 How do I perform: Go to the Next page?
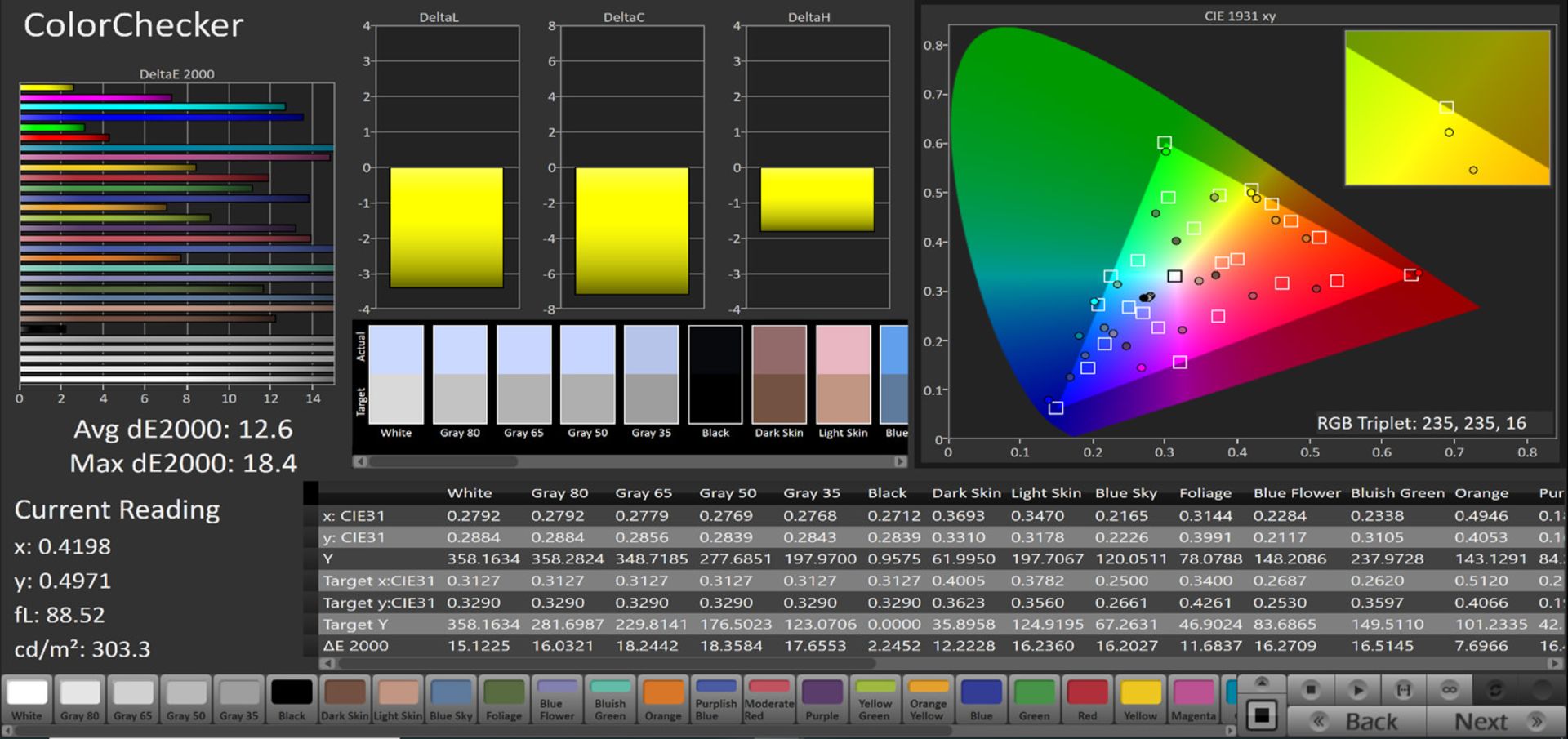pyautogui.click(x=1494, y=722)
